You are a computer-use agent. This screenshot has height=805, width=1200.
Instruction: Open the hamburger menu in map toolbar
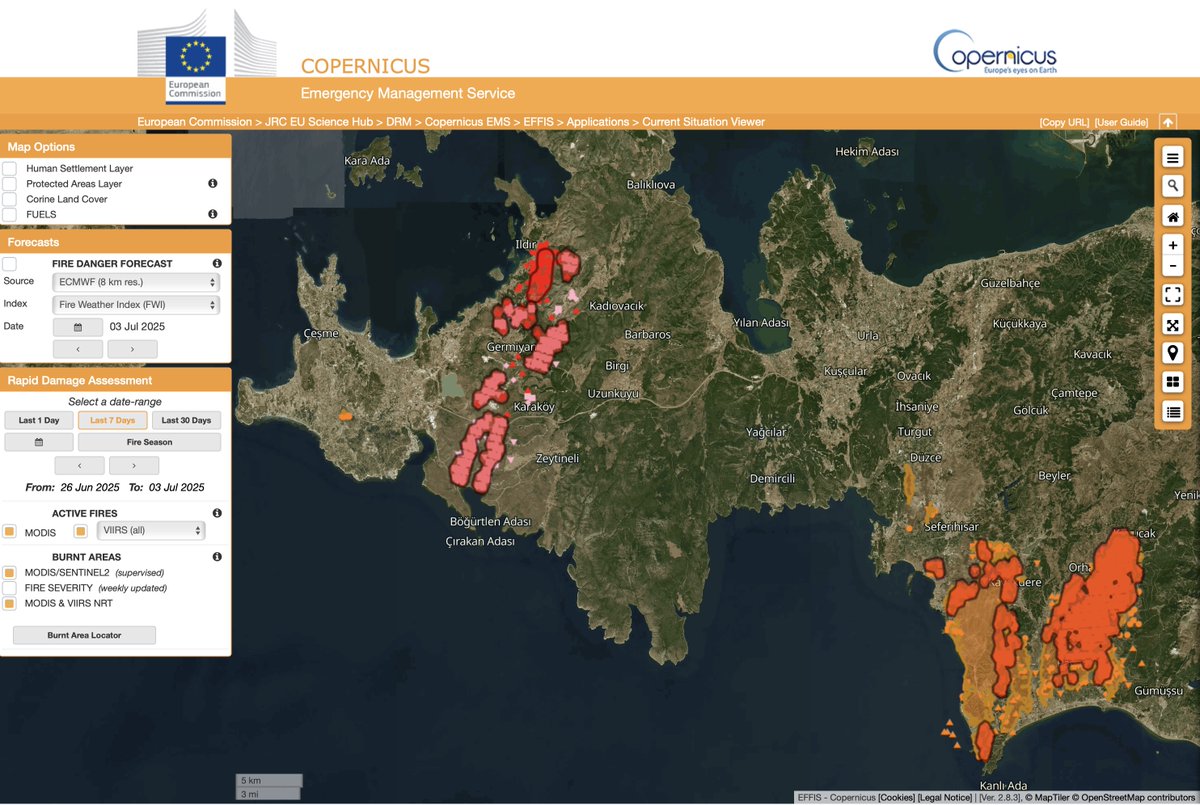tap(1173, 157)
